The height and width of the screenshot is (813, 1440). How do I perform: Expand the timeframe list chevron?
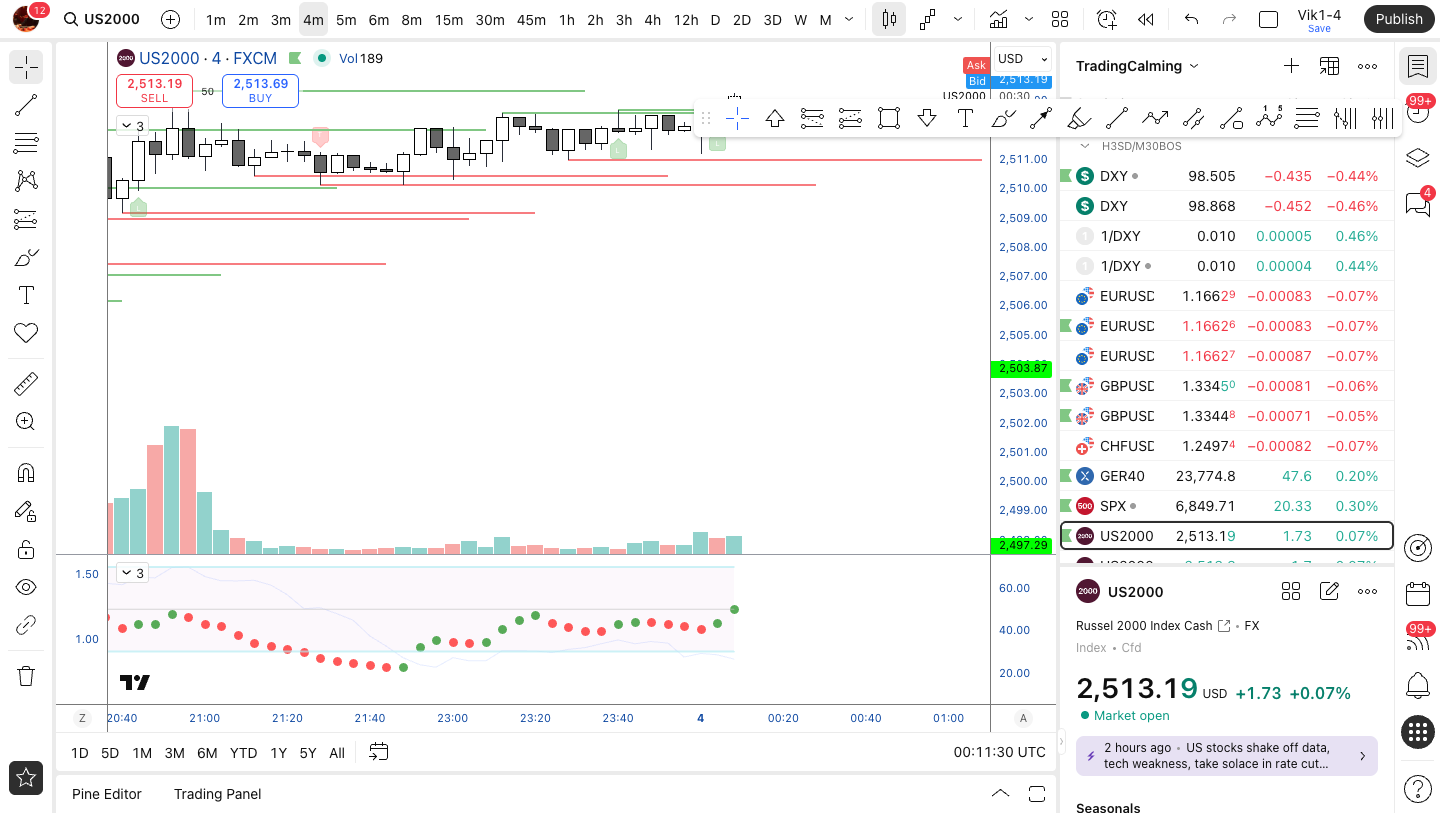point(849,19)
